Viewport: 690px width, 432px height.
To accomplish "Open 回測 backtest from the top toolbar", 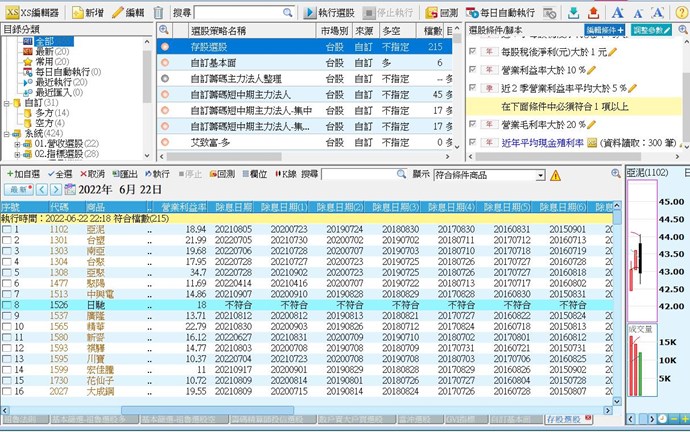I will pos(440,12).
